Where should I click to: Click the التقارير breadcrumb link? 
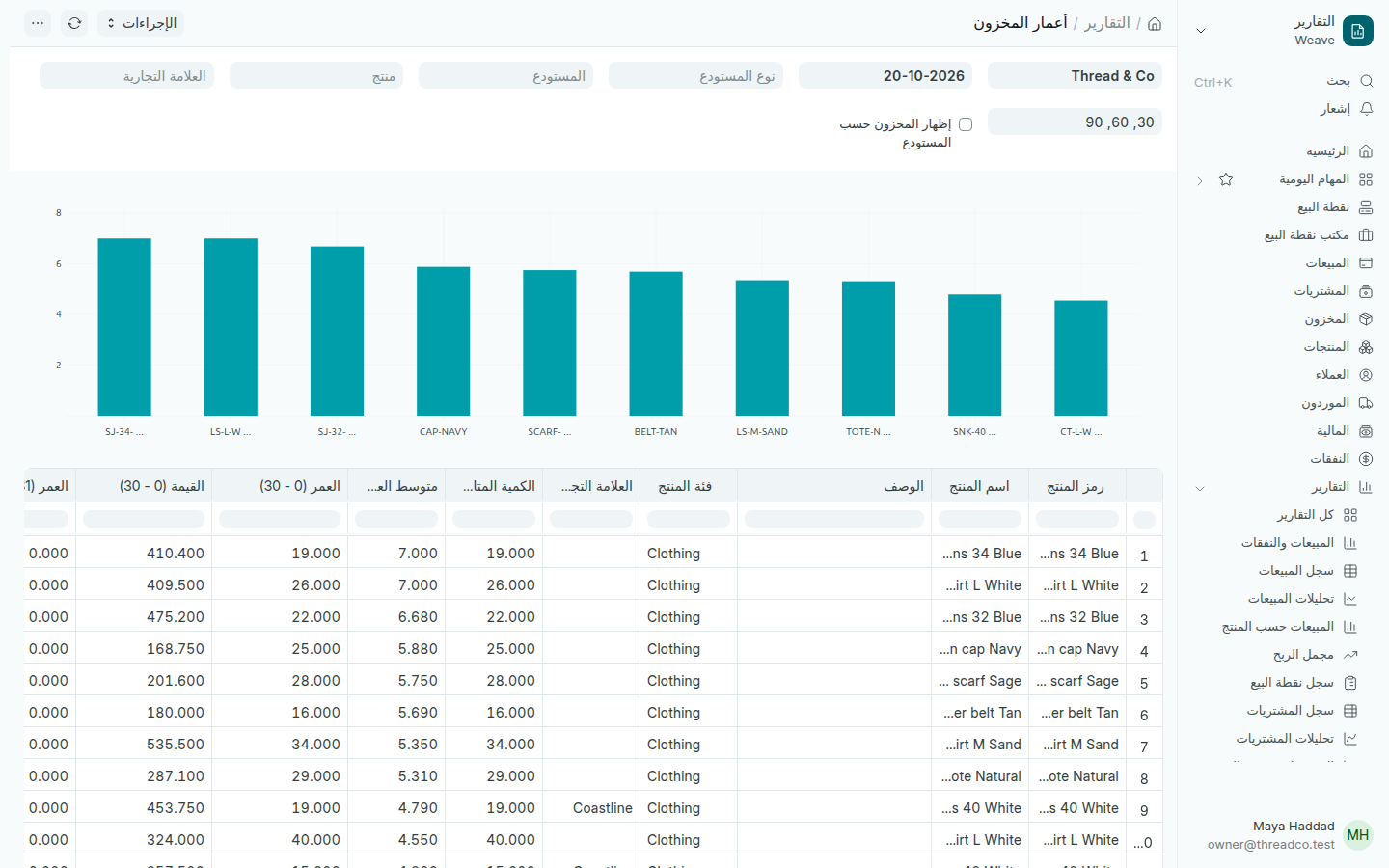(x=1107, y=23)
